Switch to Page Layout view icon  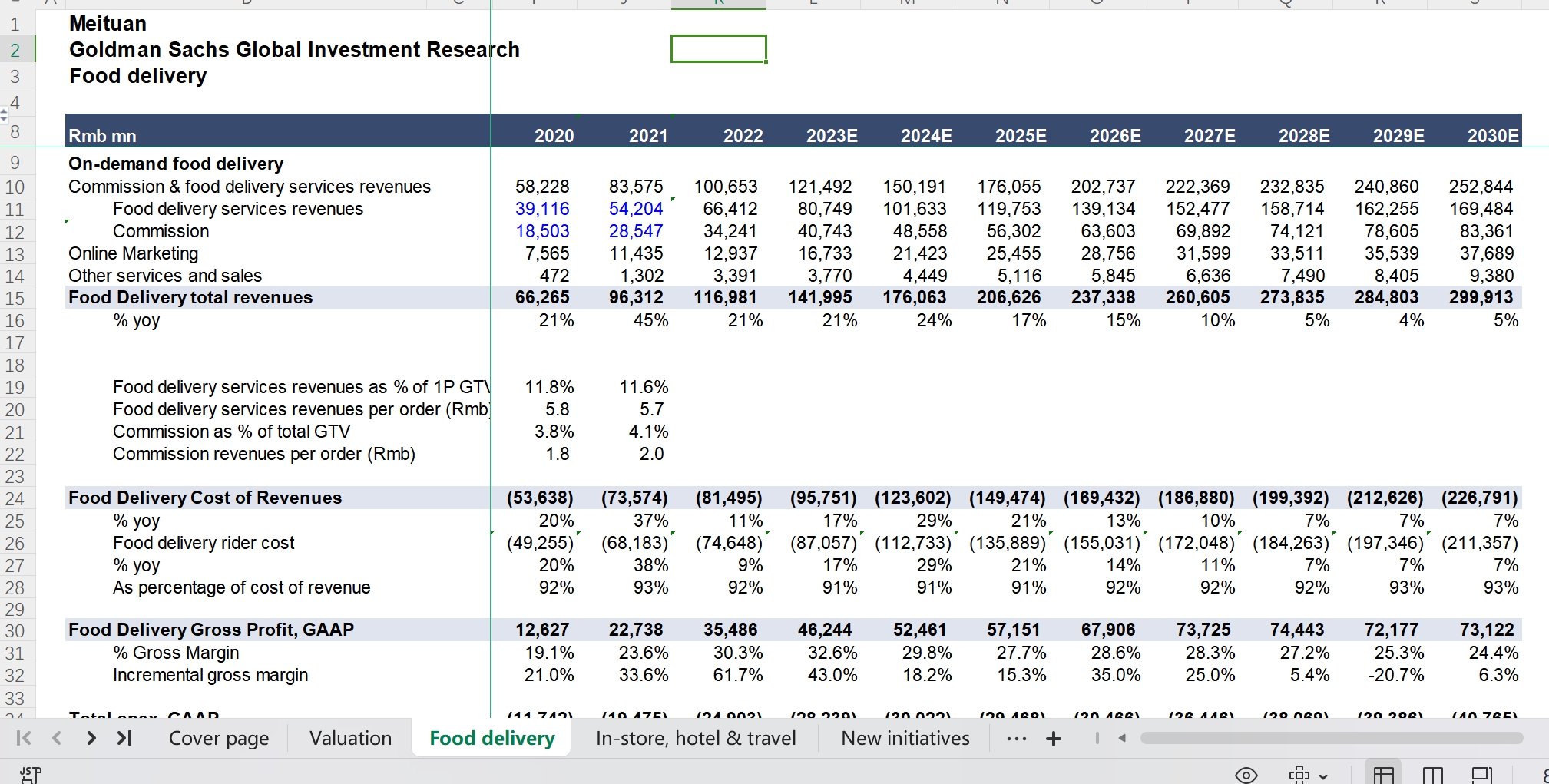[x=1433, y=775]
